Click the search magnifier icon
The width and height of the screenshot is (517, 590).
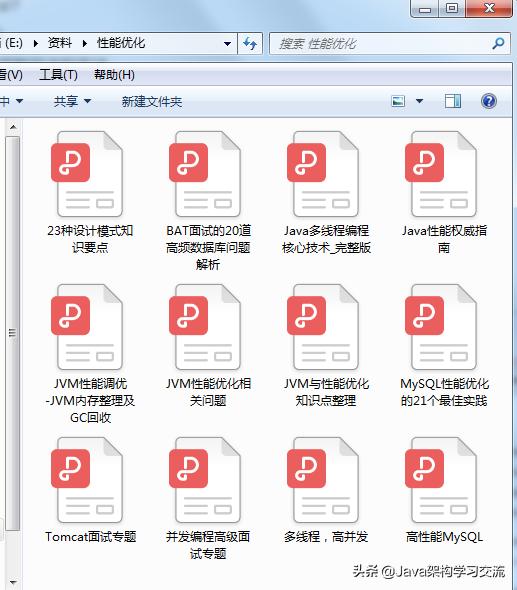click(498, 44)
